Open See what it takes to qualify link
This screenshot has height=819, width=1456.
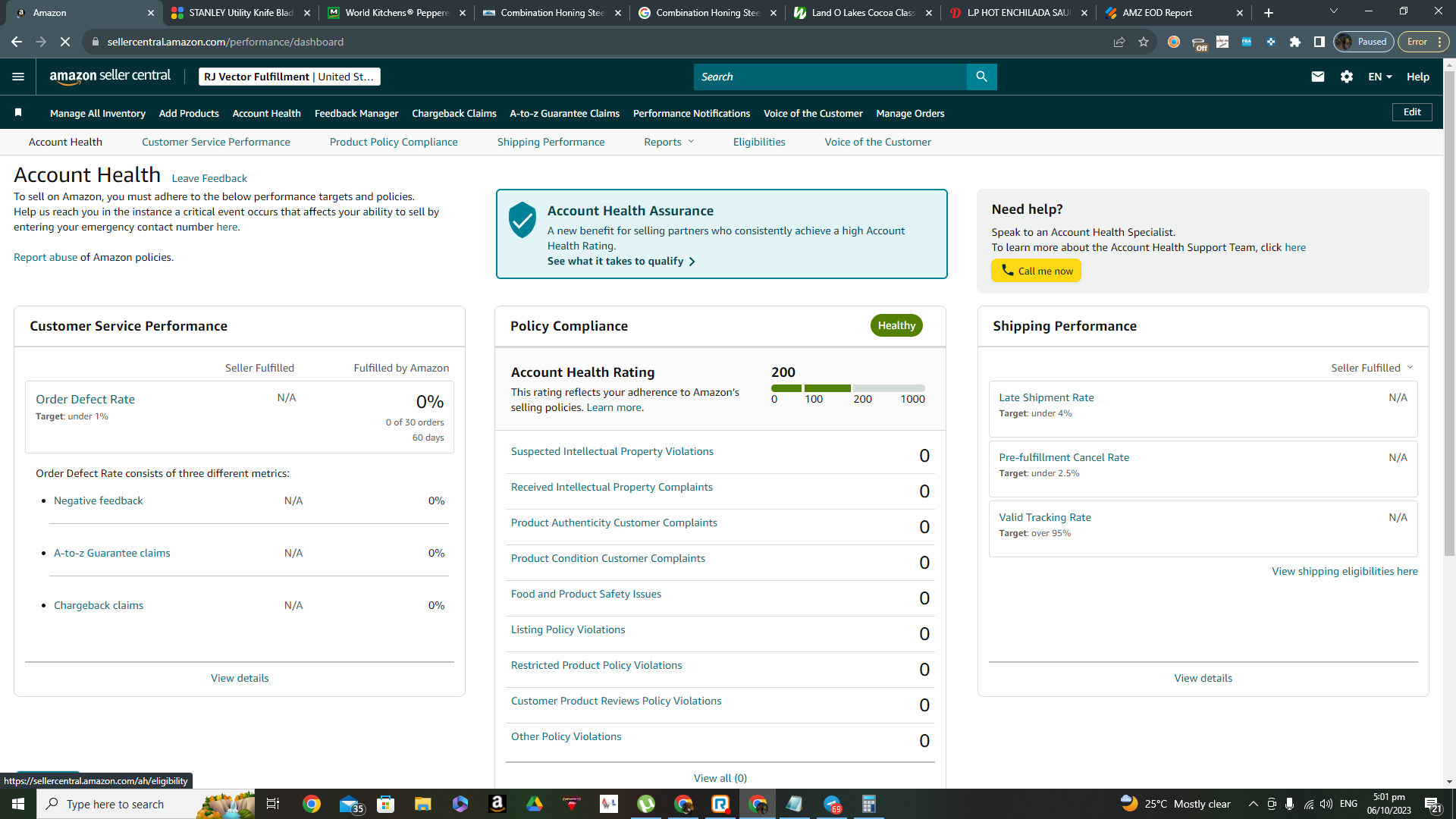point(621,261)
